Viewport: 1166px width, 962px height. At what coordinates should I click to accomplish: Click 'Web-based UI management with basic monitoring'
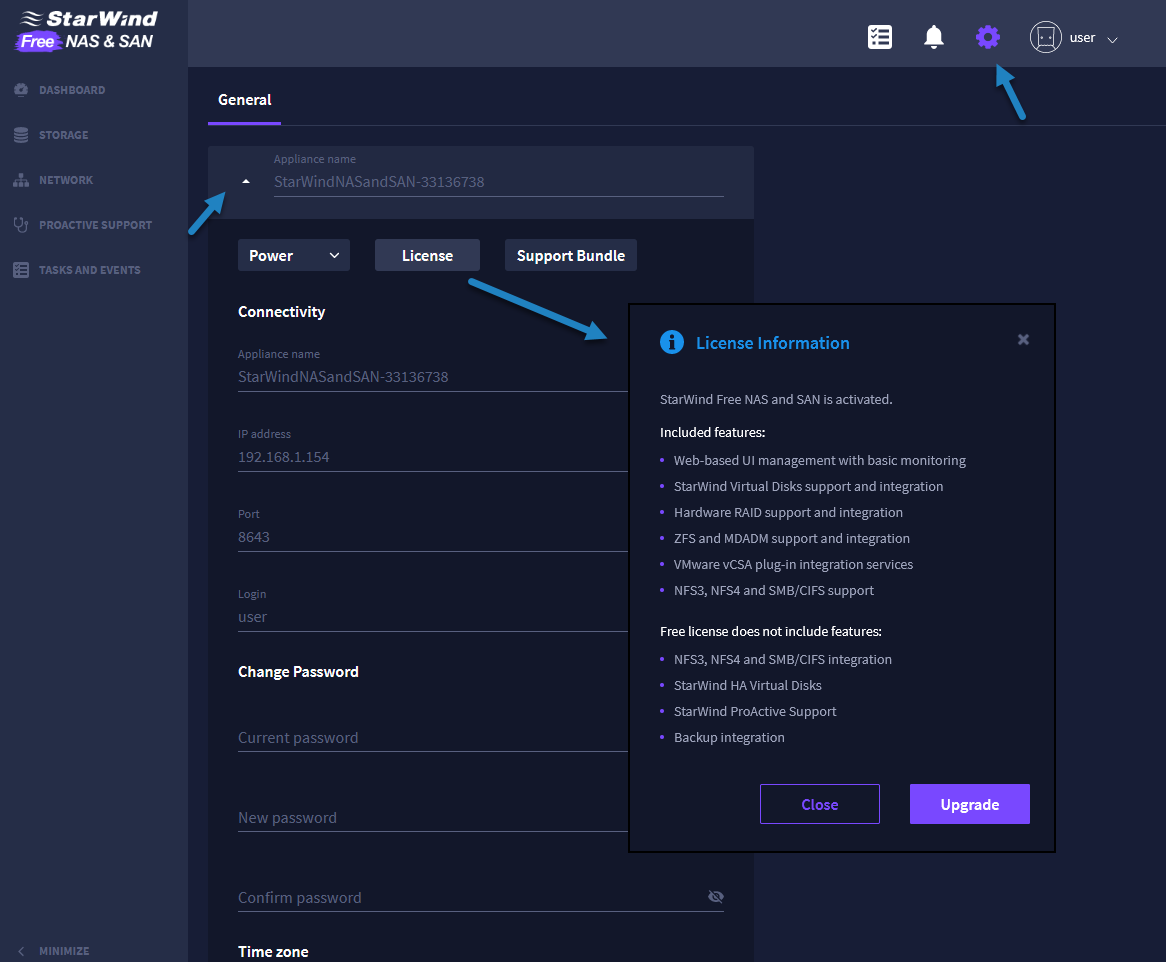pyautogui.click(x=819, y=460)
